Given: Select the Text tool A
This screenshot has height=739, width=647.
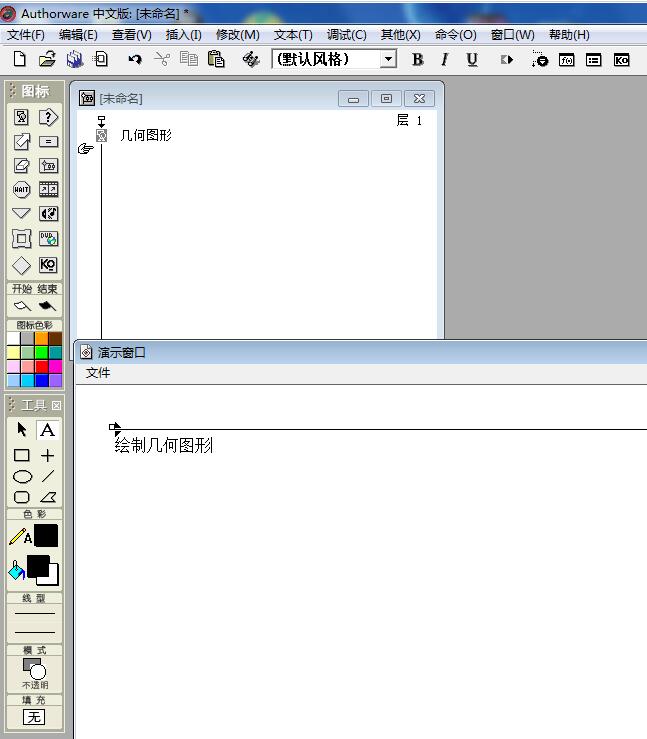Looking at the screenshot, I should pos(47,429).
